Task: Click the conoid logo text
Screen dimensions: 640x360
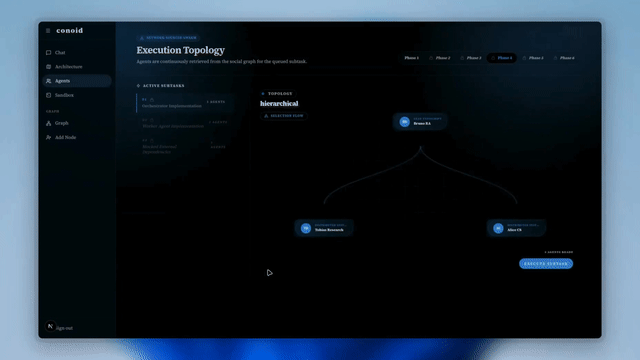Action: pyautogui.click(x=70, y=31)
